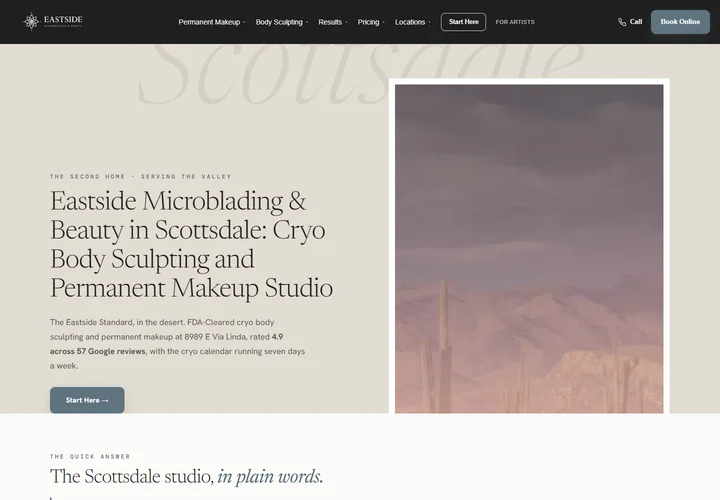Open the Results dropdown menu
This screenshot has width=720, height=500.
332,22
